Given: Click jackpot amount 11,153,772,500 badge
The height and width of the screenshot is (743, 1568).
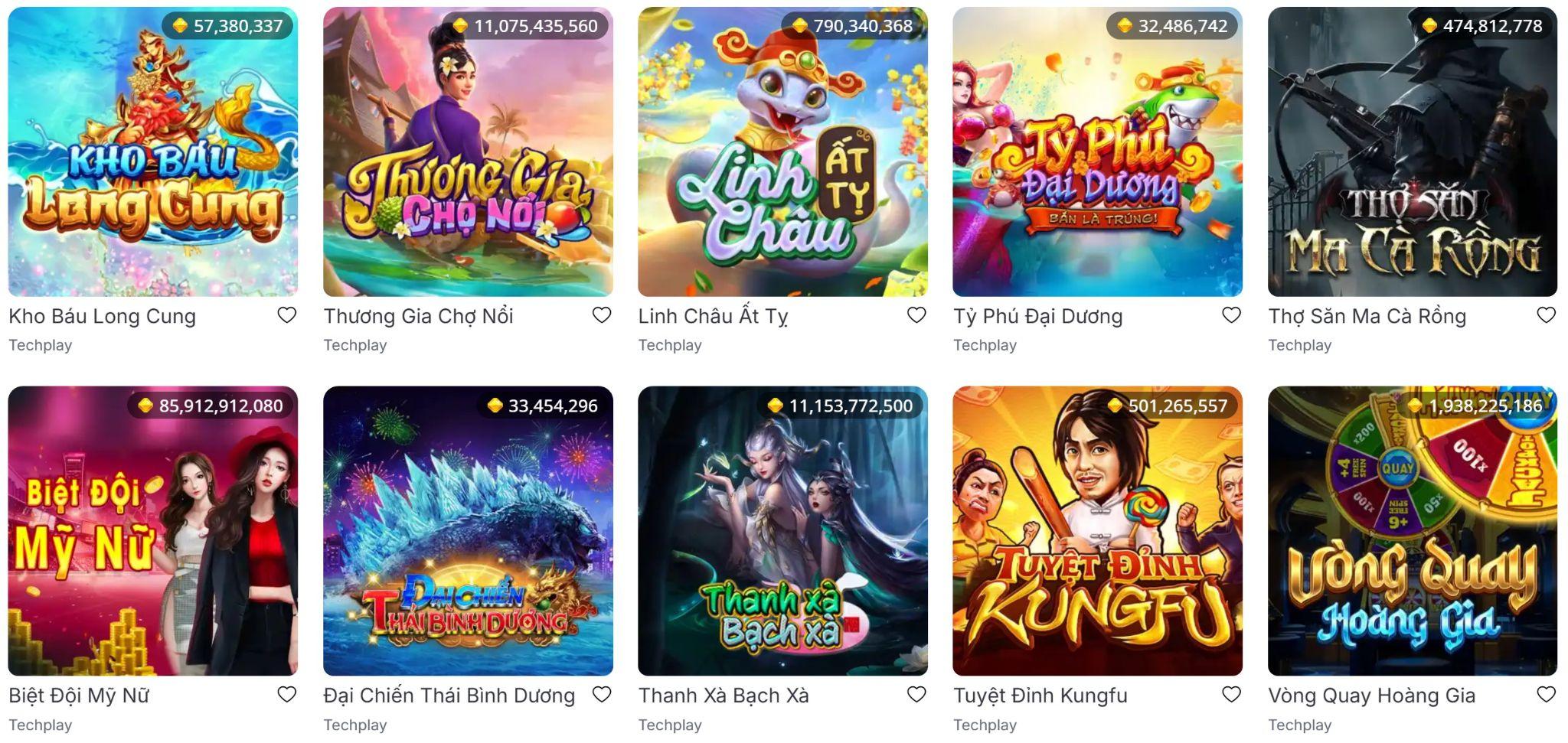Looking at the screenshot, I should click(x=842, y=406).
